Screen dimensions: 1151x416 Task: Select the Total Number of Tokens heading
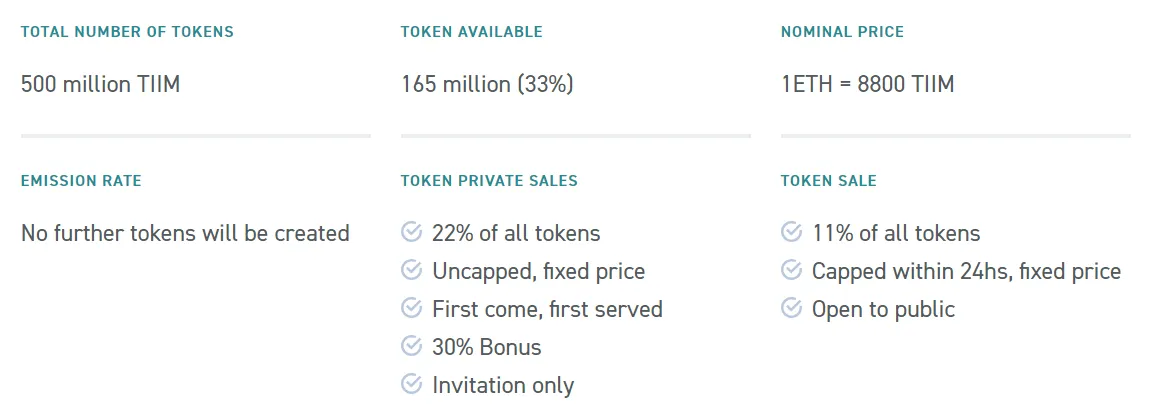[127, 32]
